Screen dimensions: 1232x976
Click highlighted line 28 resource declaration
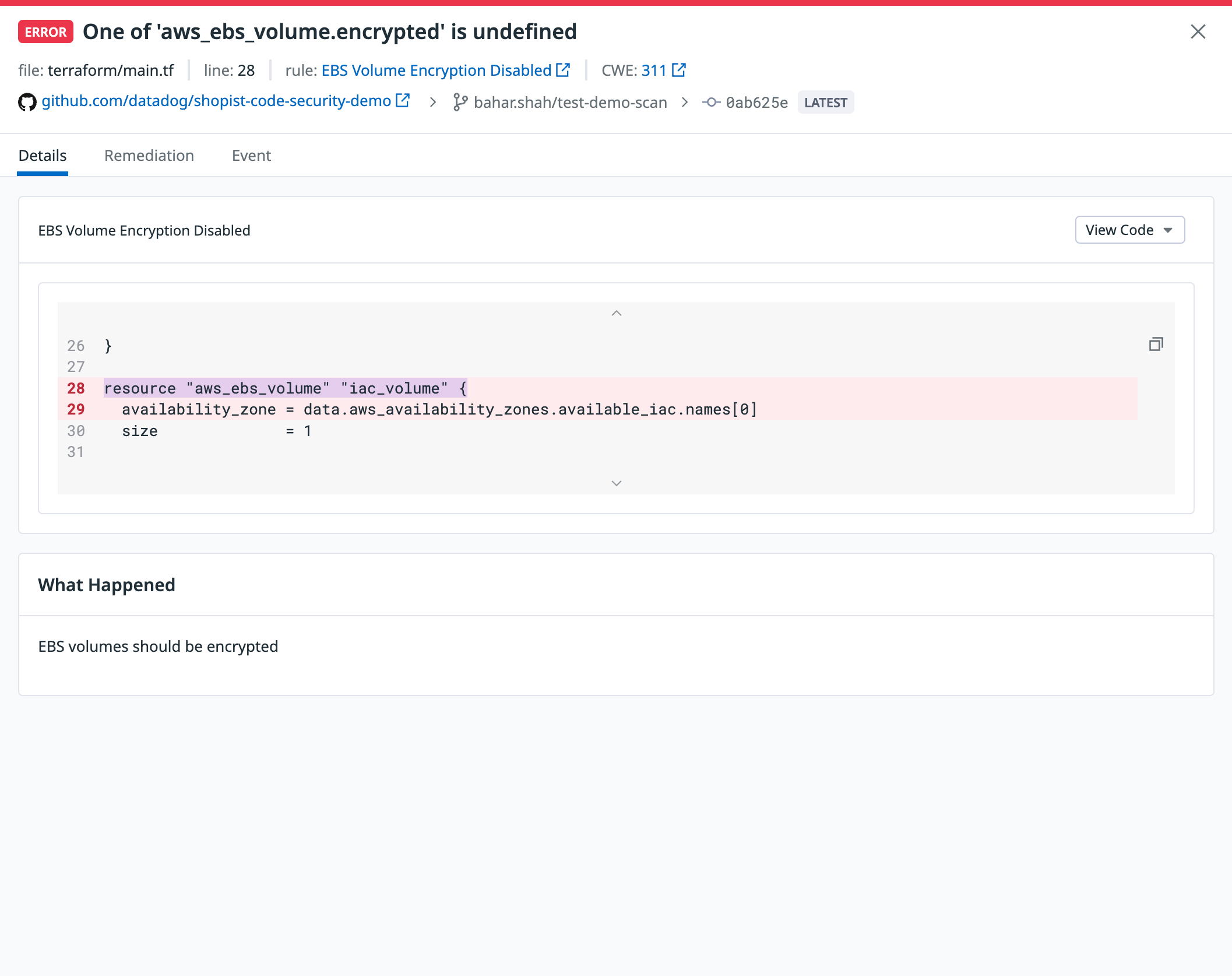click(285, 388)
